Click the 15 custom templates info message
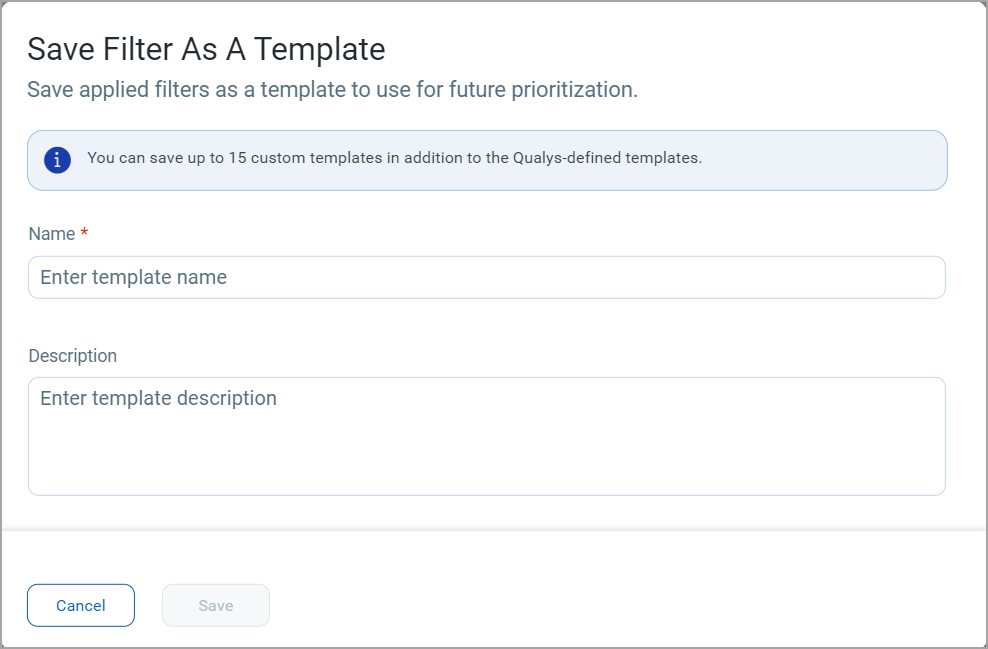The height and width of the screenshot is (649, 988). (x=394, y=158)
